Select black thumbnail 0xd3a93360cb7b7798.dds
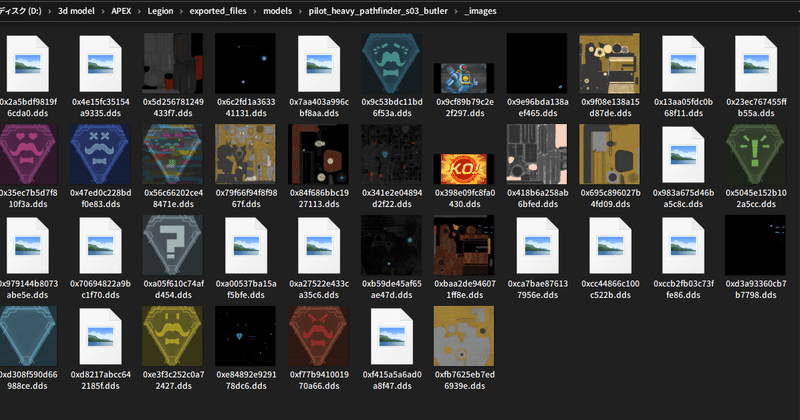Viewport: 800px width, 420px height. pyautogui.click(x=756, y=245)
